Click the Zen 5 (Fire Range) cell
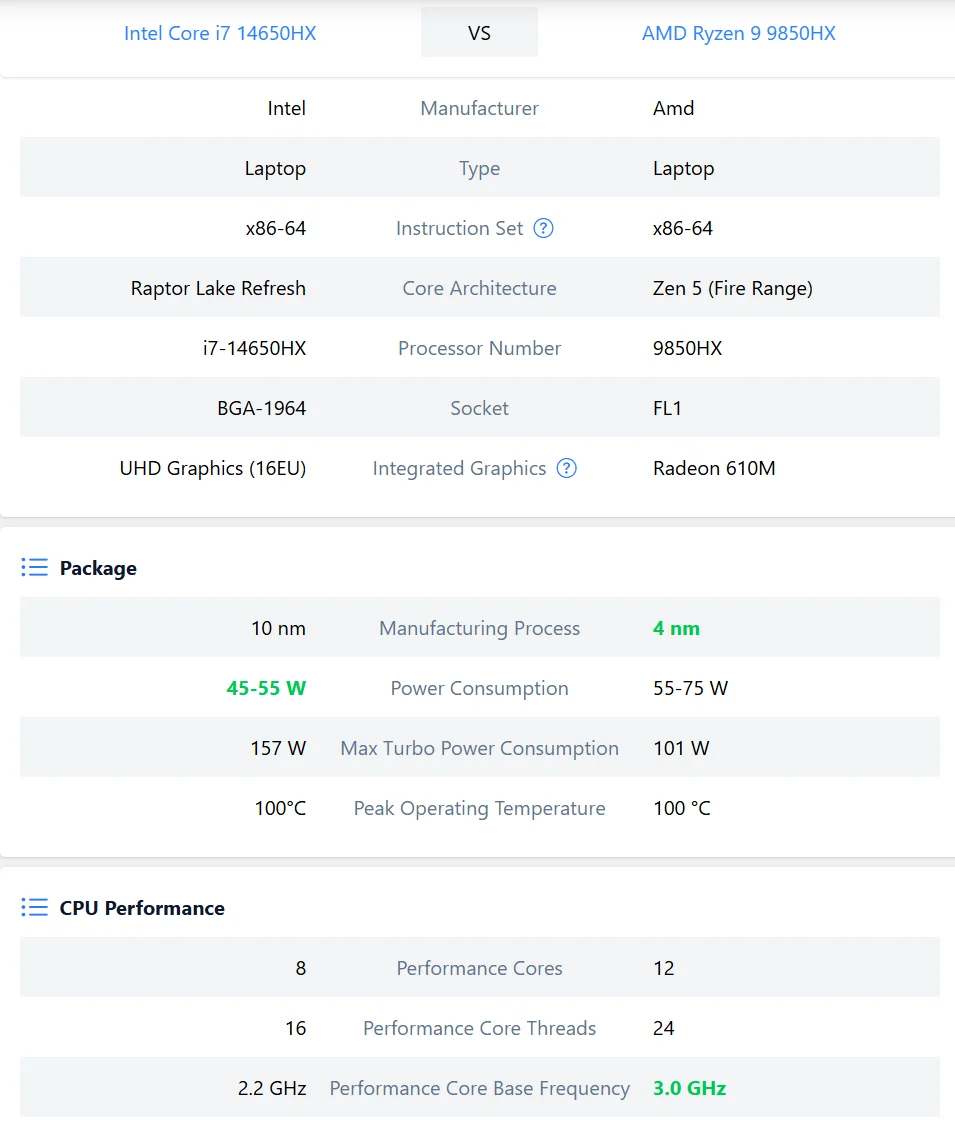955x1125 pixels. [732, 288]
